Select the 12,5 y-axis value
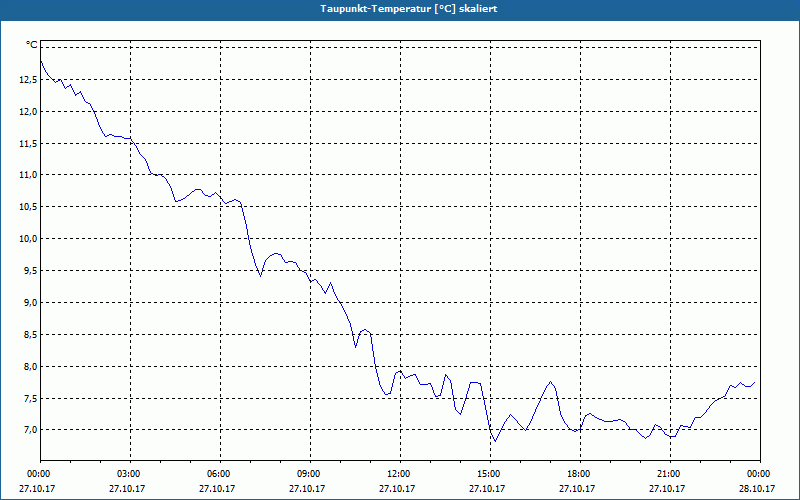 (x=28, y=80)
